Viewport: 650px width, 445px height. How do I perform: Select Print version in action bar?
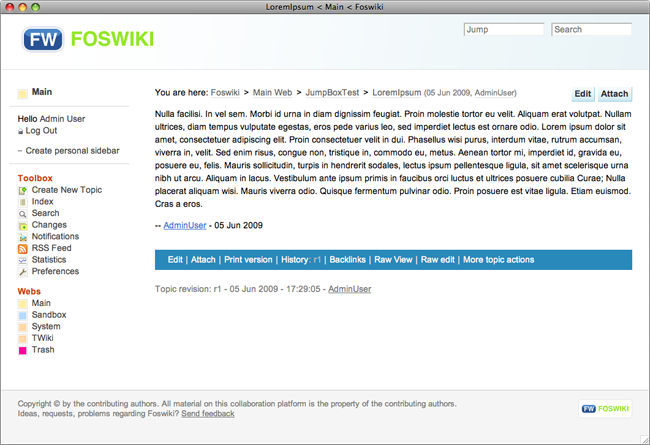point(248,260)
